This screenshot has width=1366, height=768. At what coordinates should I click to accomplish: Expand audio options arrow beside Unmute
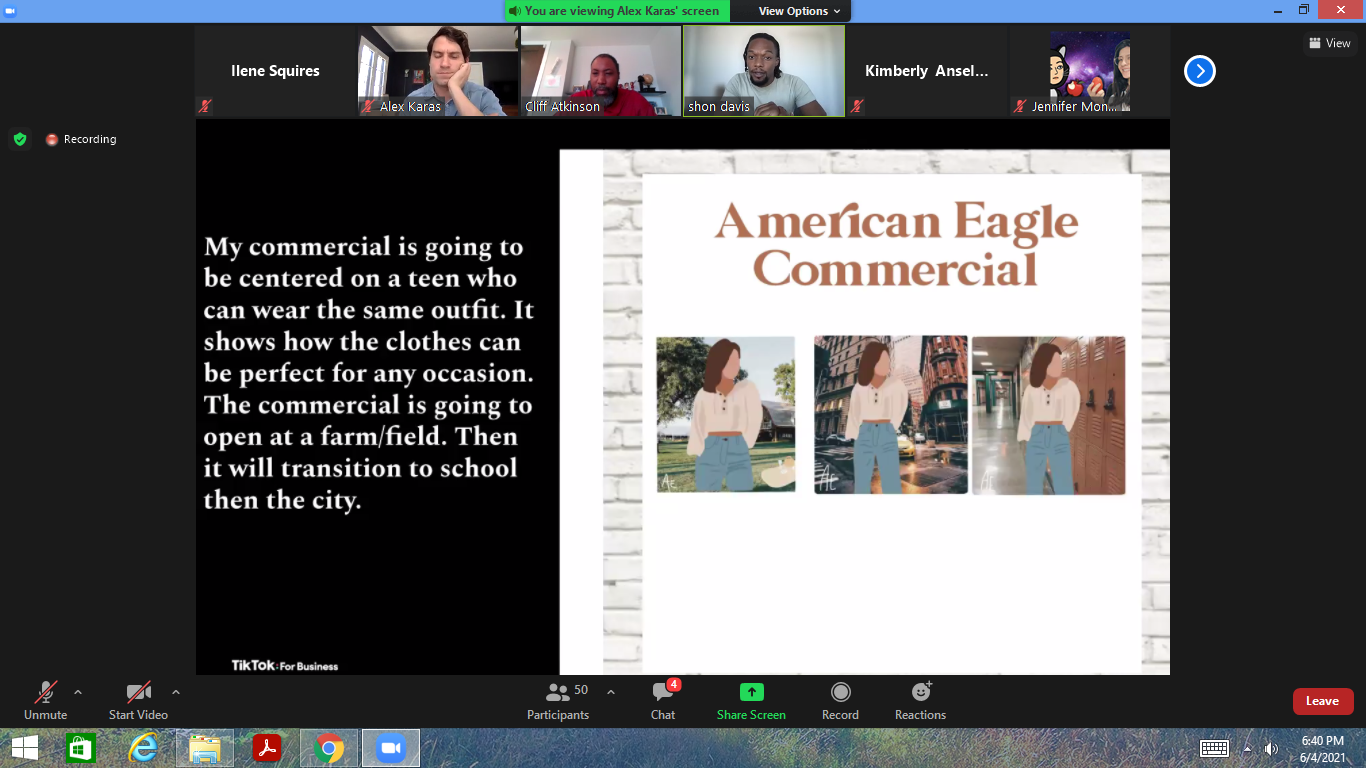pos(78,692)
